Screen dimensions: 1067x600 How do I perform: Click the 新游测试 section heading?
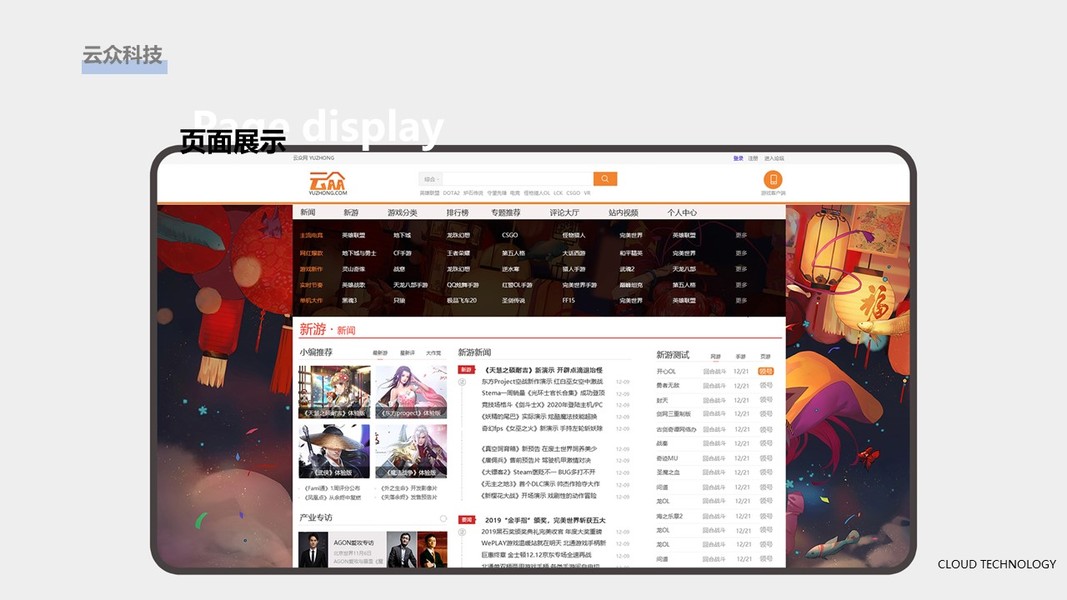tap(672, 354)
